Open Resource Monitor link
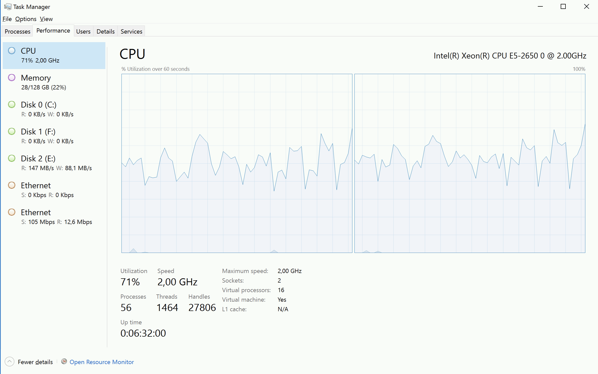598x374 pixels. click(x=101, y=362)
